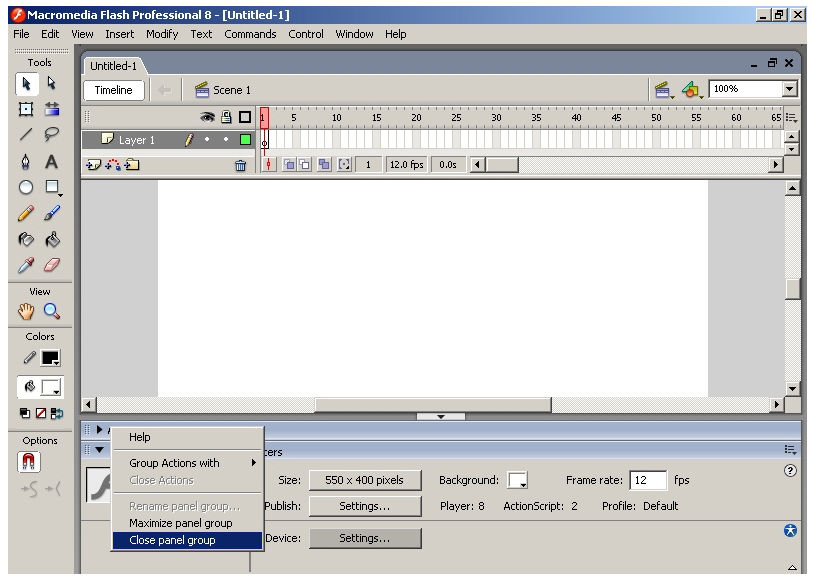The image size is (819, 579).
Task: Select the Pencil tool
Action: click(x=26, y=213)
